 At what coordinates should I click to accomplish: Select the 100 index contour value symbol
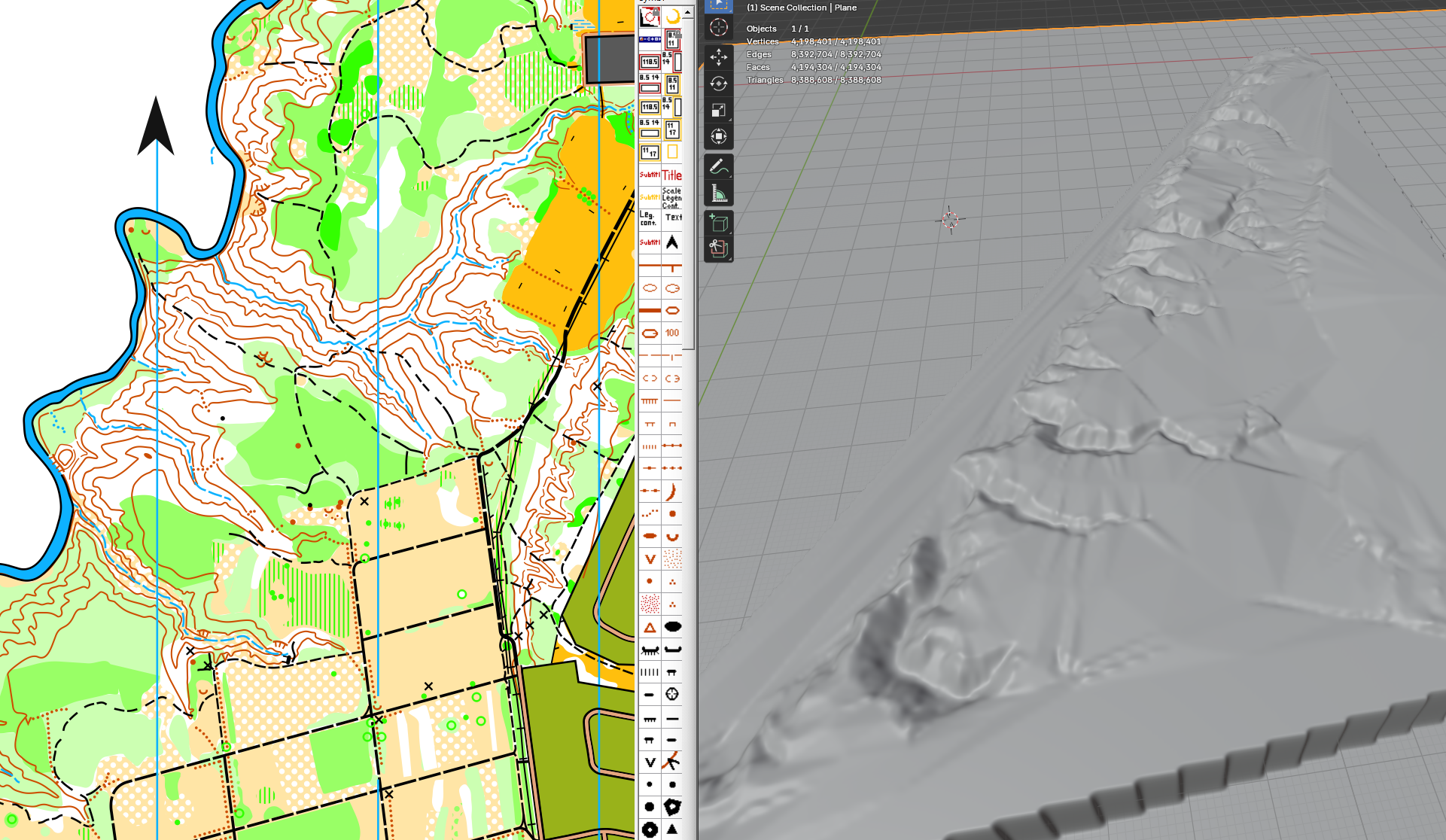[672, 333]
